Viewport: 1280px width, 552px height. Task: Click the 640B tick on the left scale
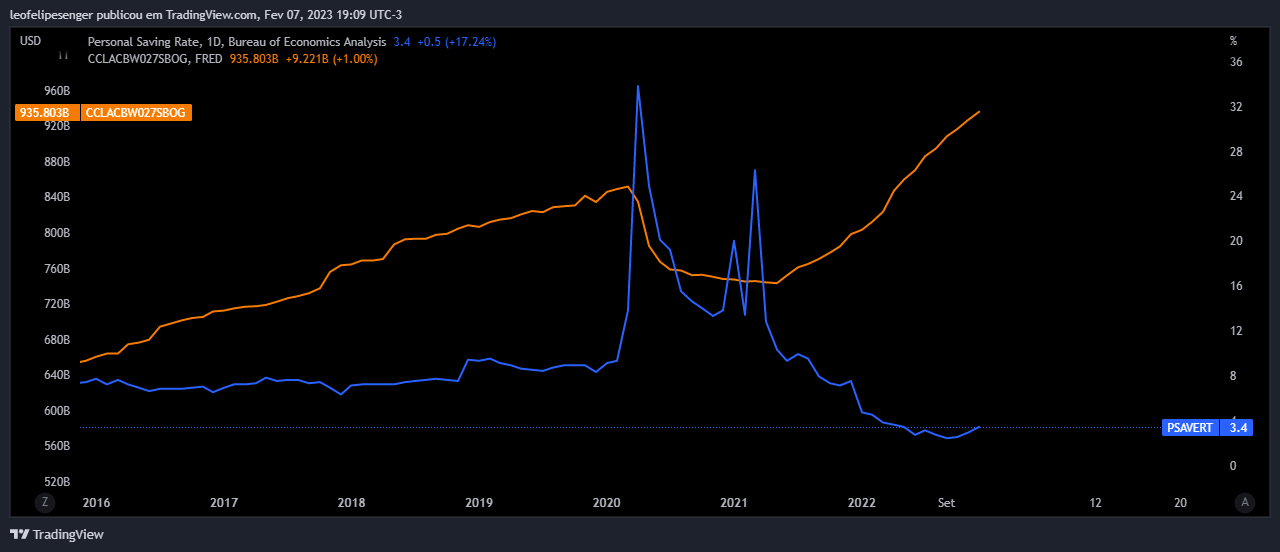(x=58, y=375)
